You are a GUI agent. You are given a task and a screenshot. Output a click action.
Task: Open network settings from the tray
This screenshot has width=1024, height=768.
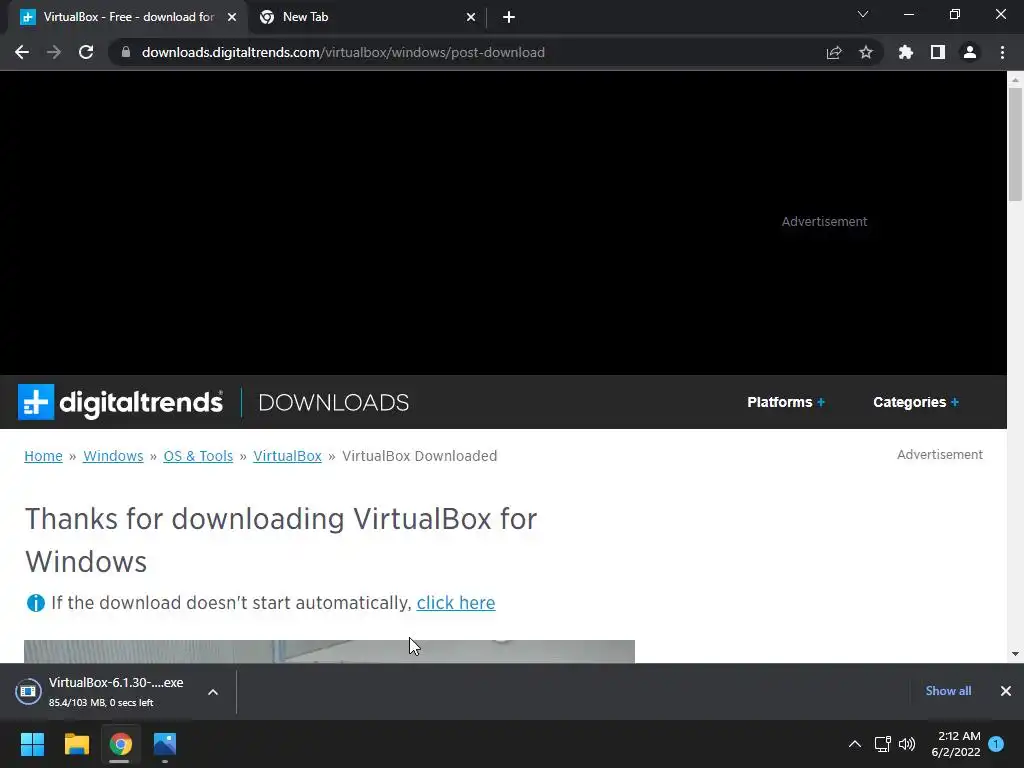click(x=883, y=744)
